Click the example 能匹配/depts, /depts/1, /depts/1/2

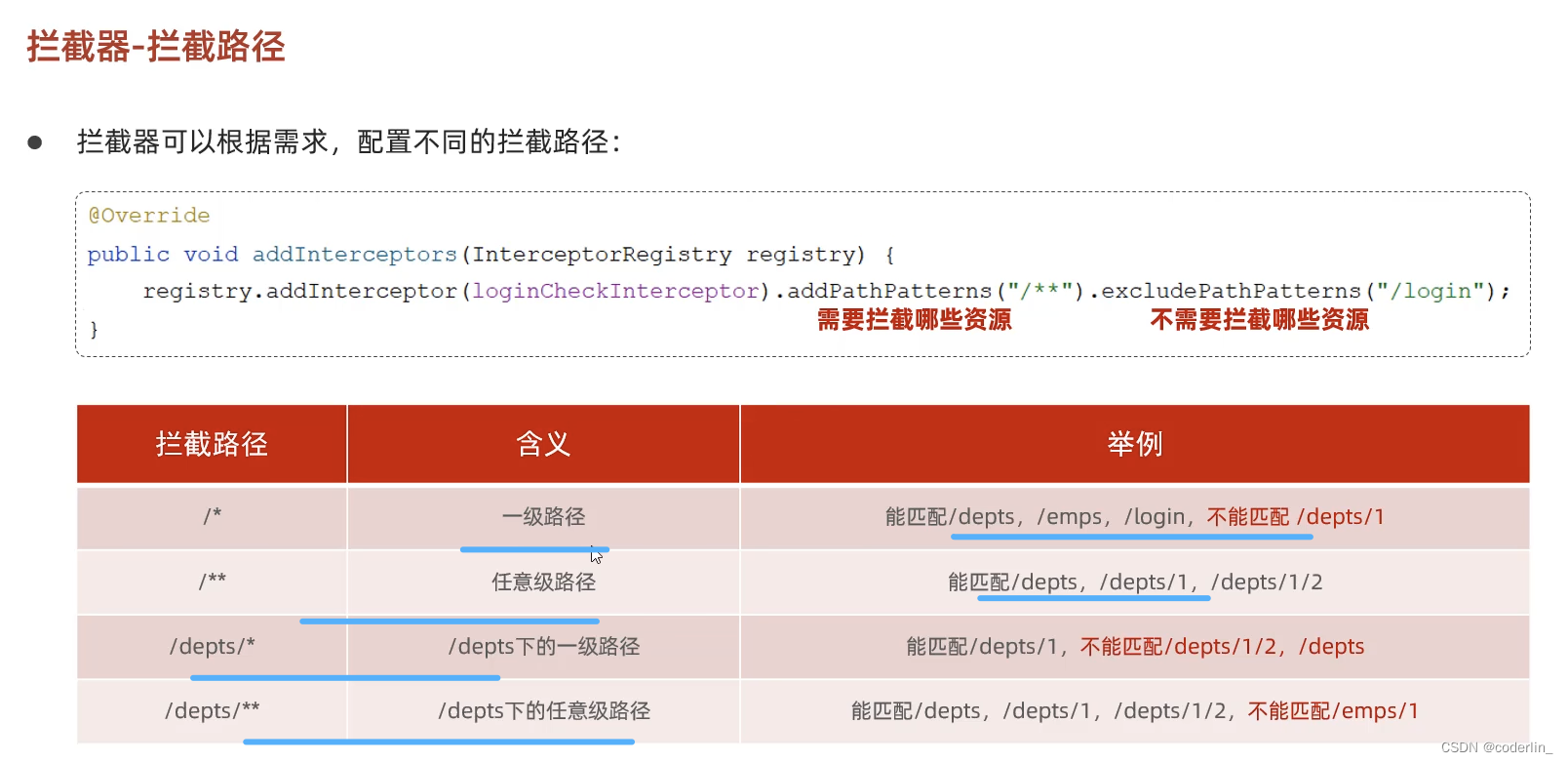point(1135,582)
